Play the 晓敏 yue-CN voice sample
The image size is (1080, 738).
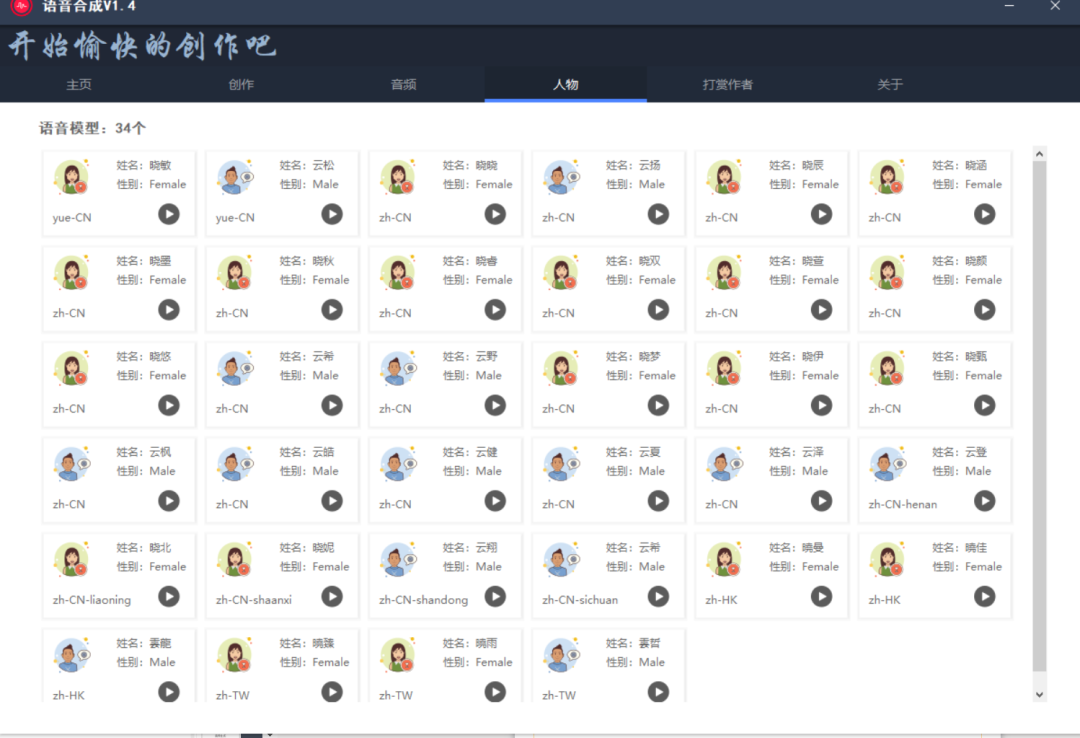coord(169,214)
